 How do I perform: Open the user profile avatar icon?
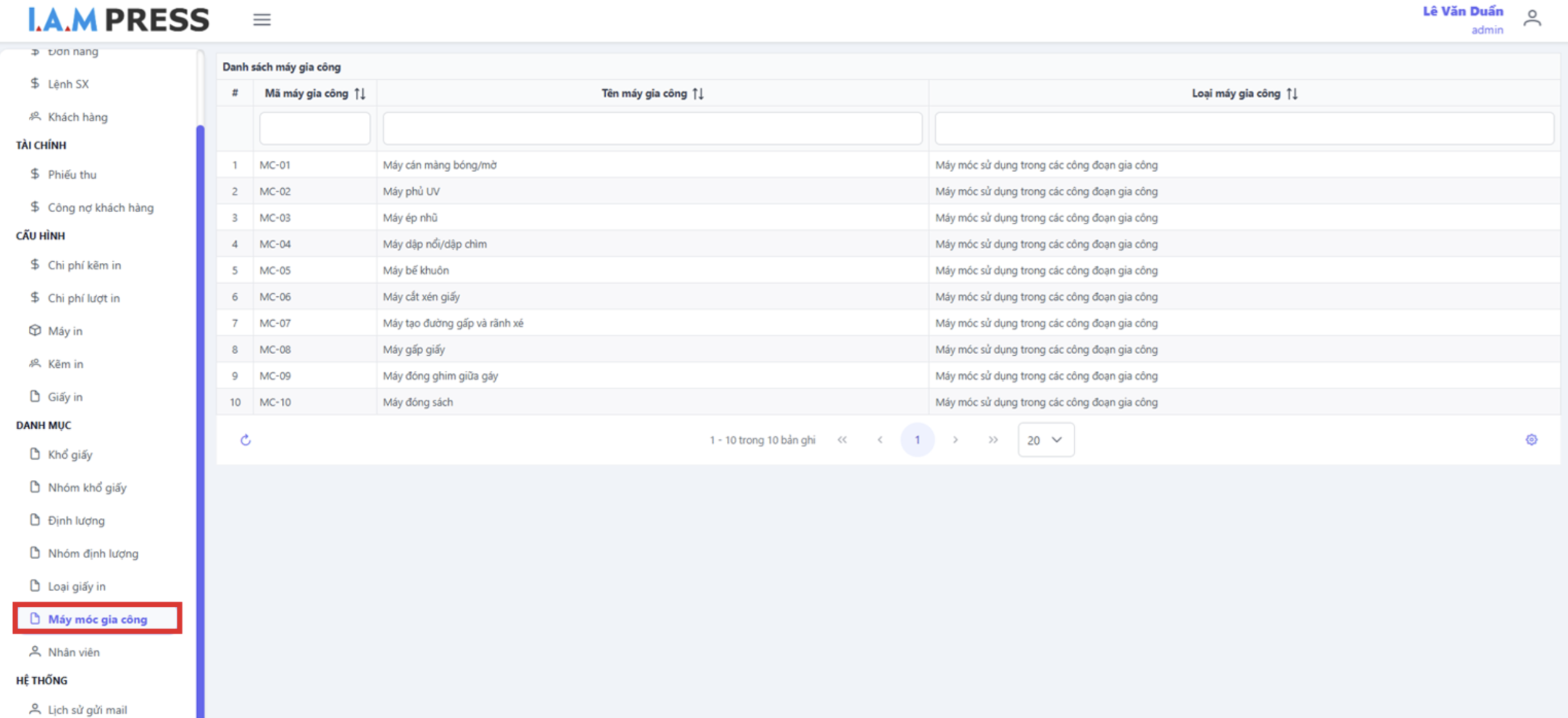tap(1532, 19)
